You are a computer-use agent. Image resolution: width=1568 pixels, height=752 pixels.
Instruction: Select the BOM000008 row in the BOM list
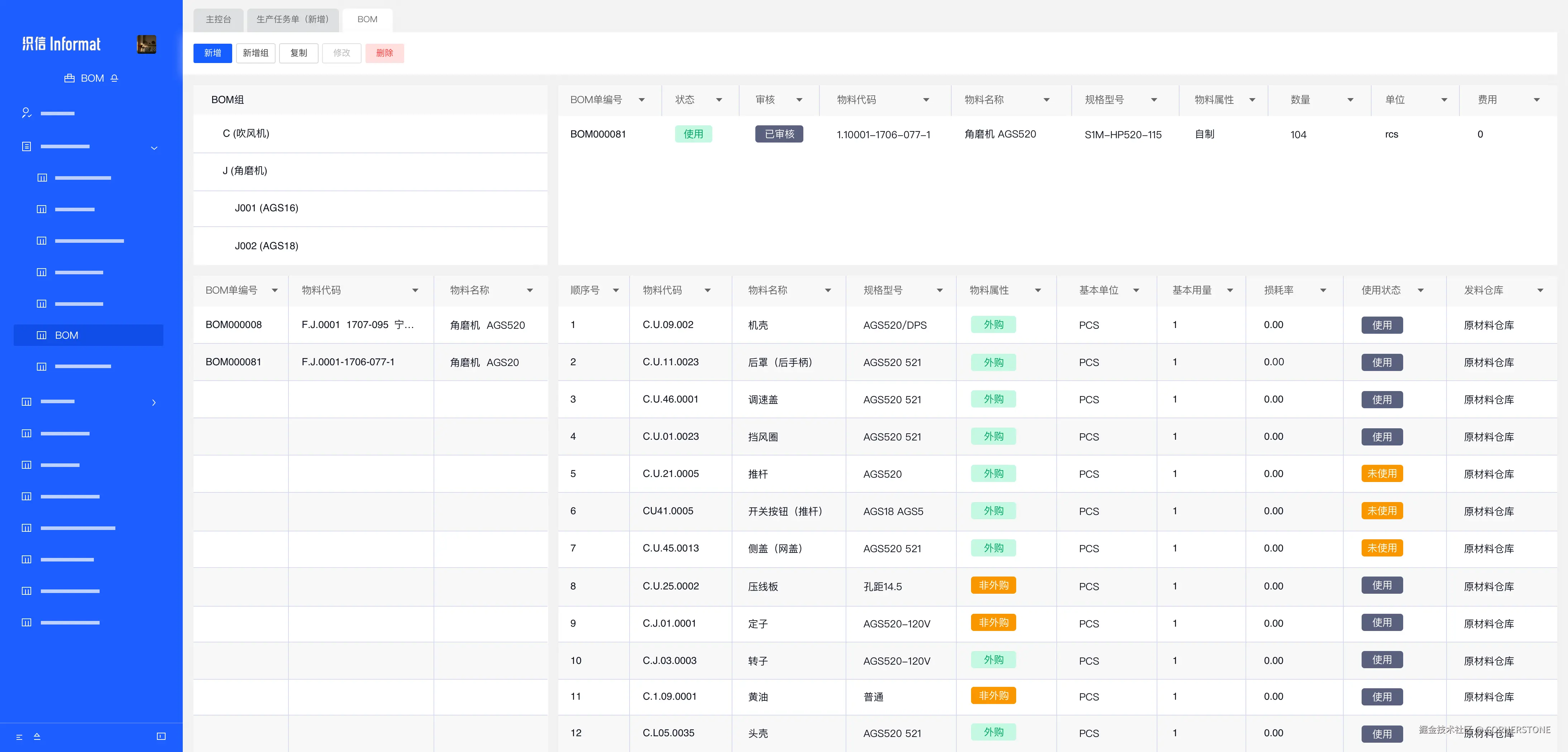coord(234,325)
